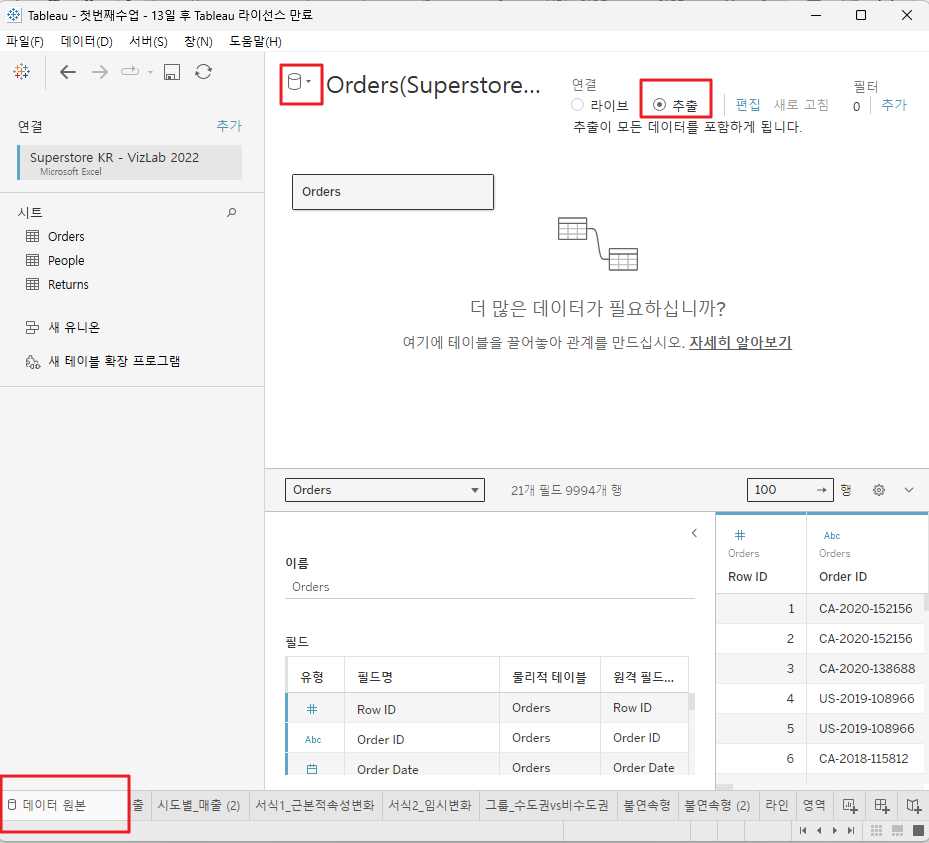Open the 라인 sheet tab
The height and width of the screenshot is (843, 929).
[x=777, y=805]
